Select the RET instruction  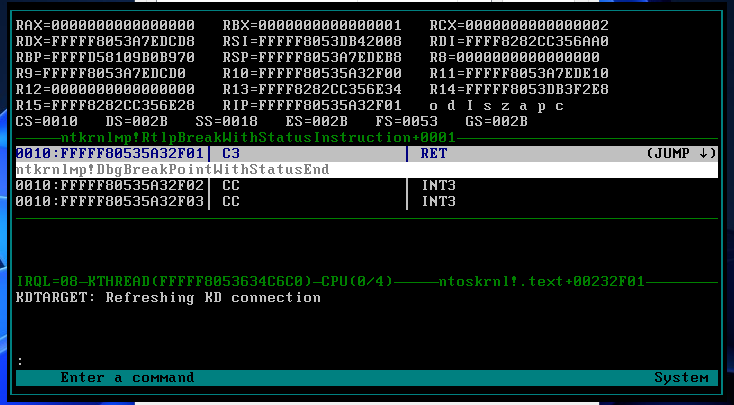[x=433, y=154]
